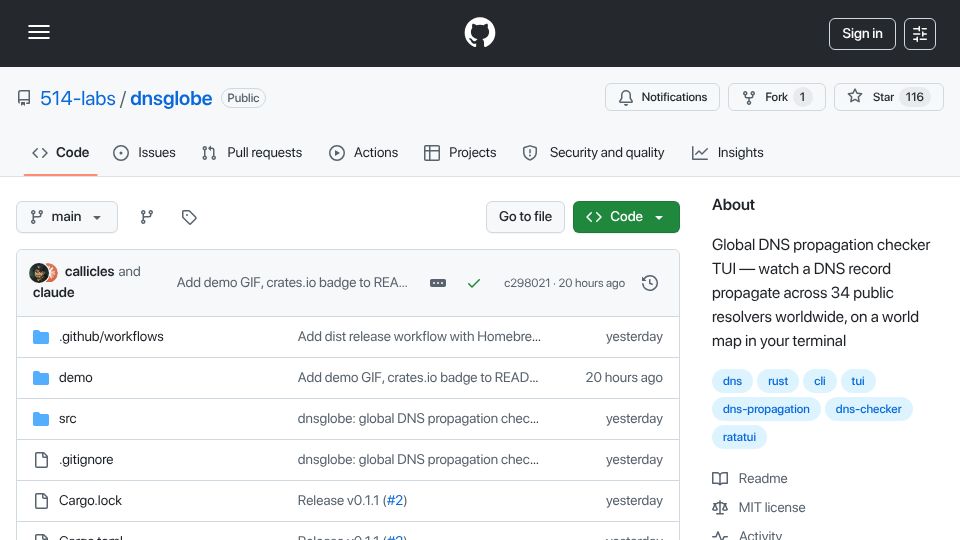The image size is (960, 540).
Task: Select the cli topic tag
Action: (820, 381)
